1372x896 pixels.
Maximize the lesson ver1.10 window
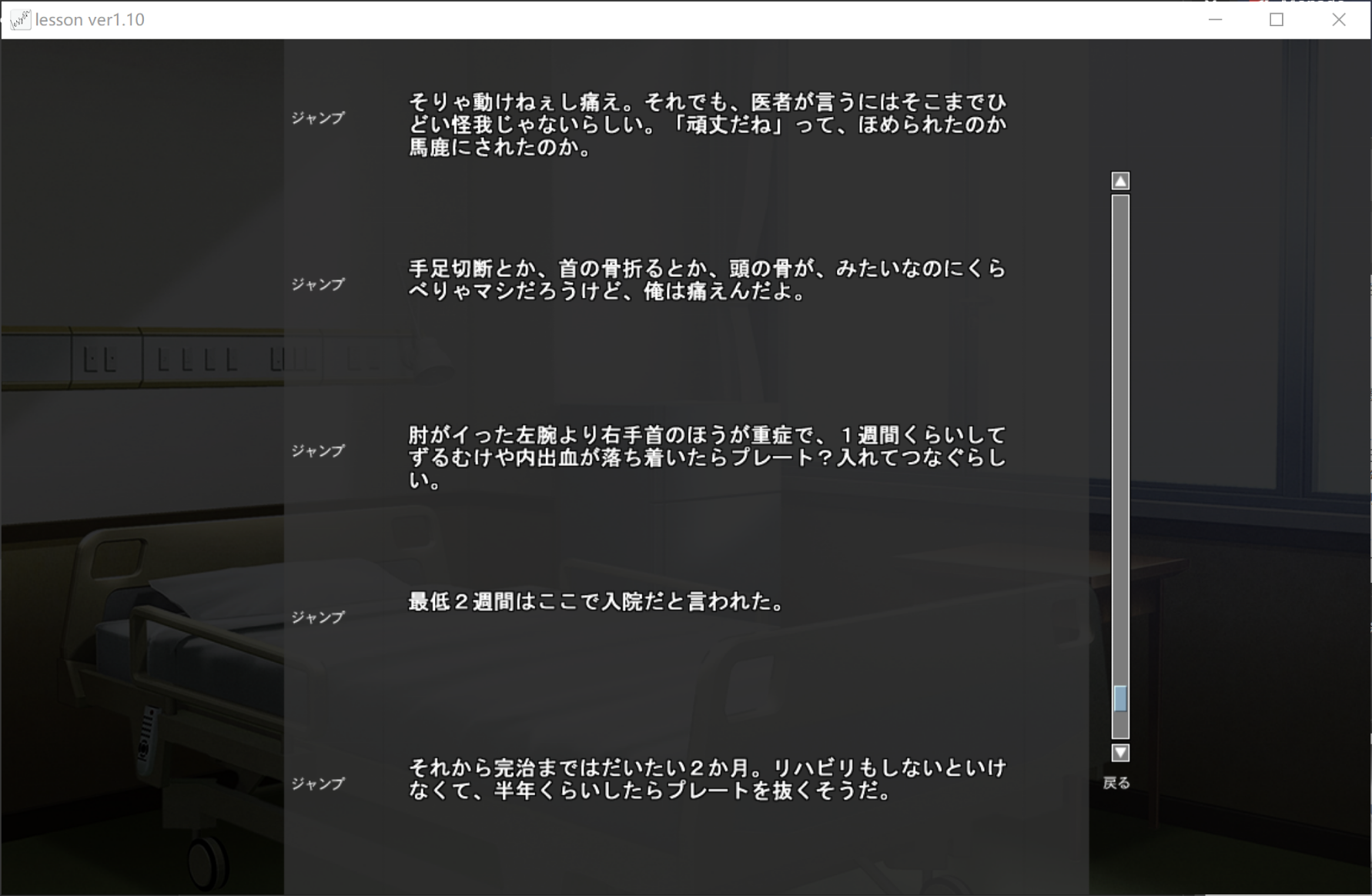coord(1277,20)
